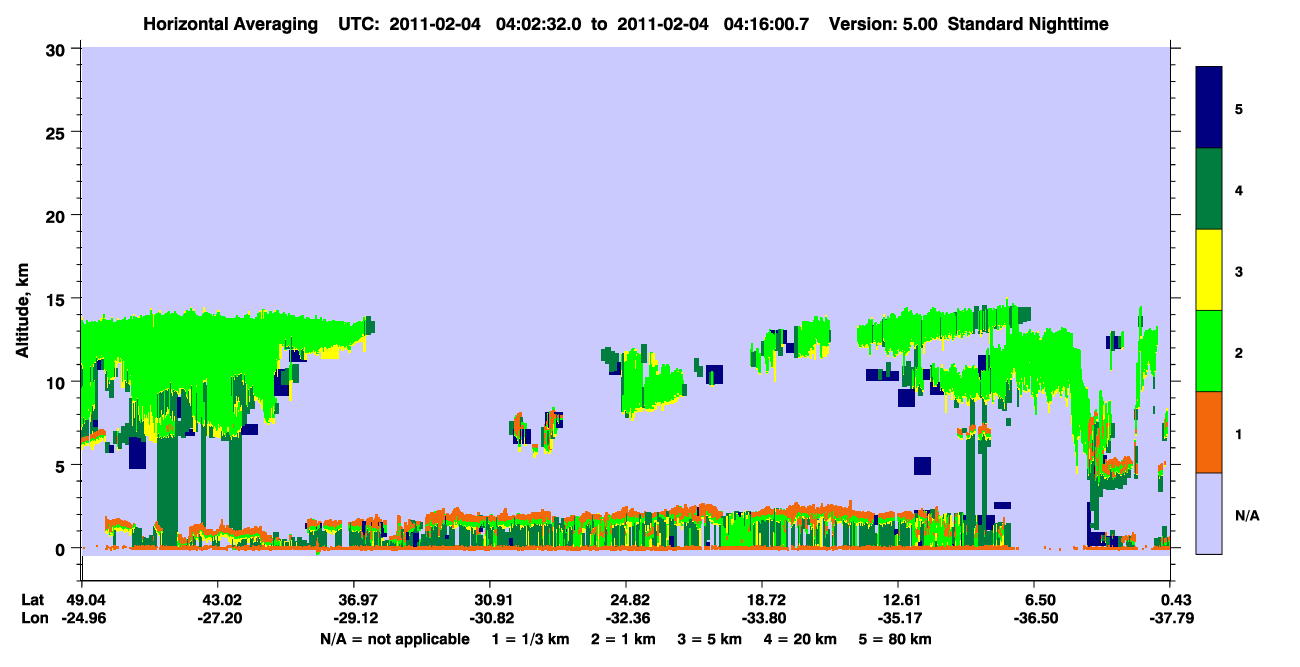Click longitude value '-32.36'
The height and width of the screenshot is (667, 1300).
pyautogui.click(x=626, y=618)
